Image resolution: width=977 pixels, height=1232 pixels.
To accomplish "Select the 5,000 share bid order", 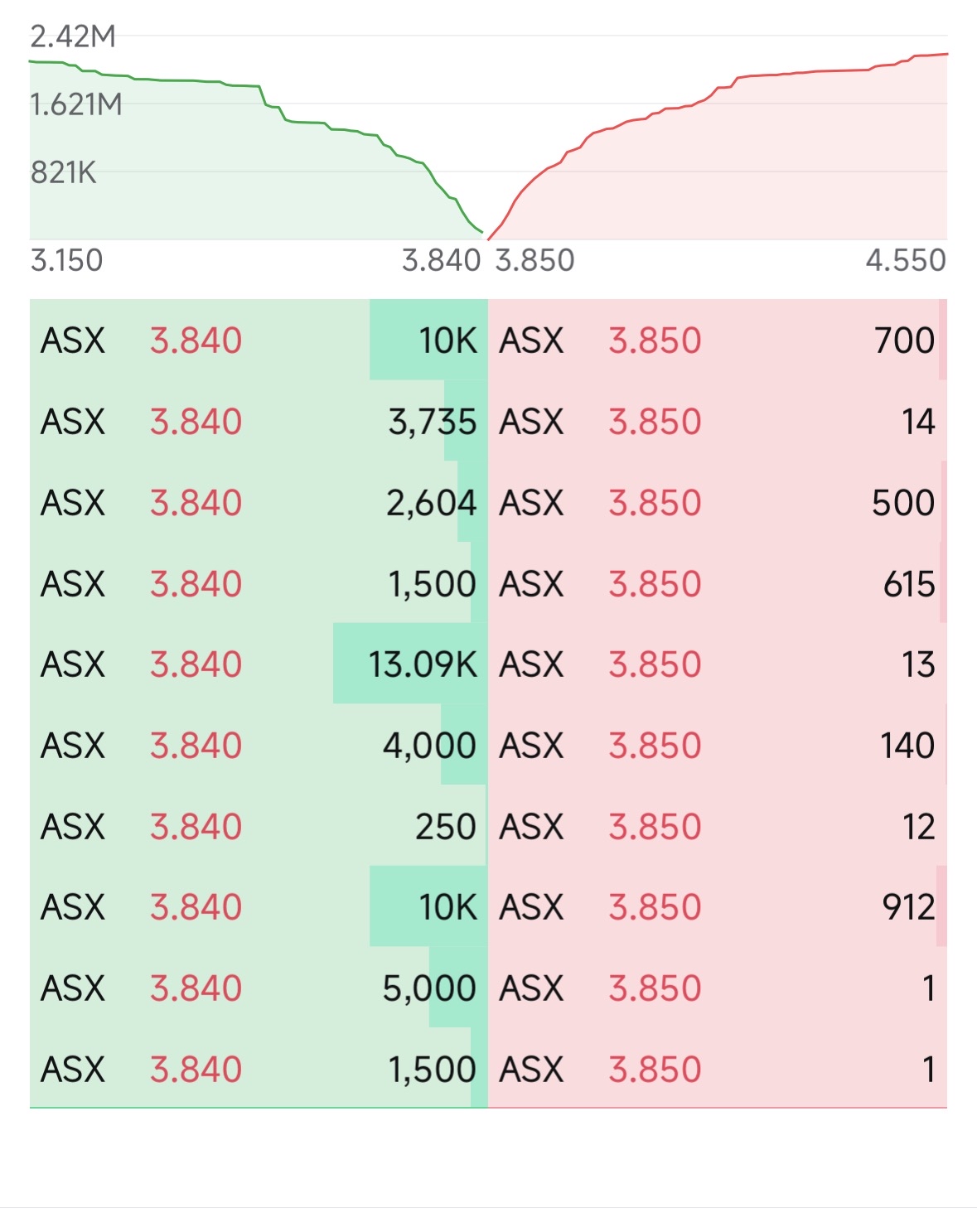I will coord(259,988).
